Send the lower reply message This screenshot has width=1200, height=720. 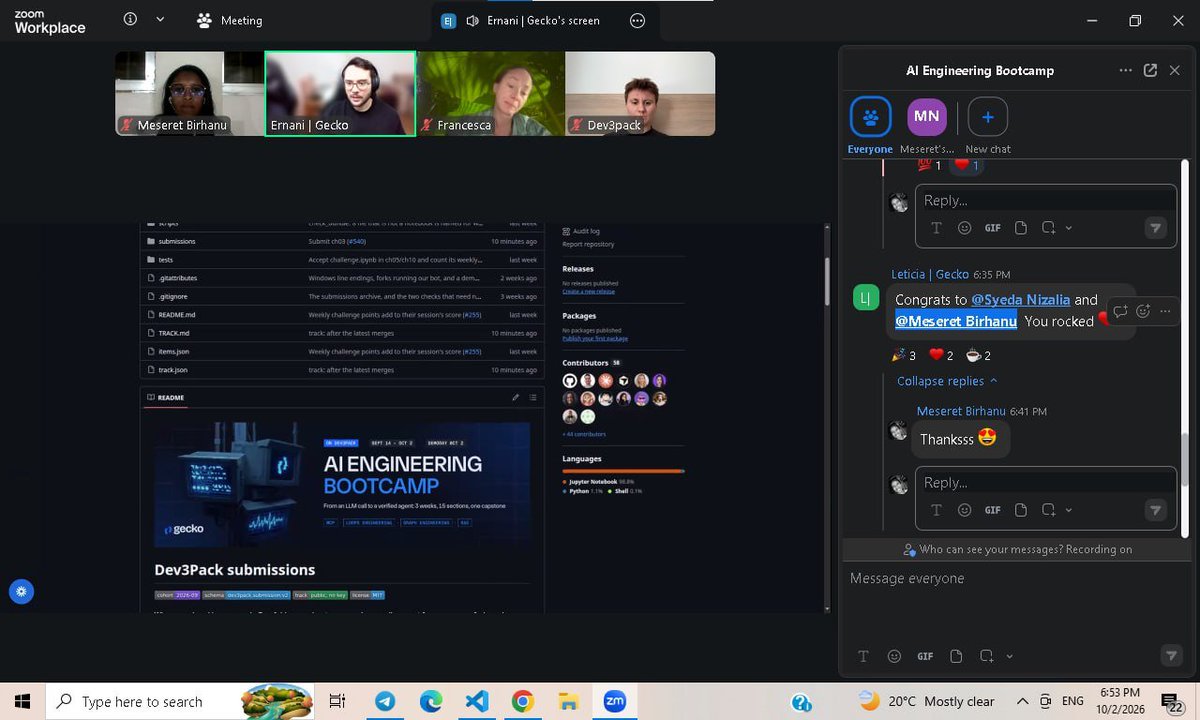[1155, 510]
